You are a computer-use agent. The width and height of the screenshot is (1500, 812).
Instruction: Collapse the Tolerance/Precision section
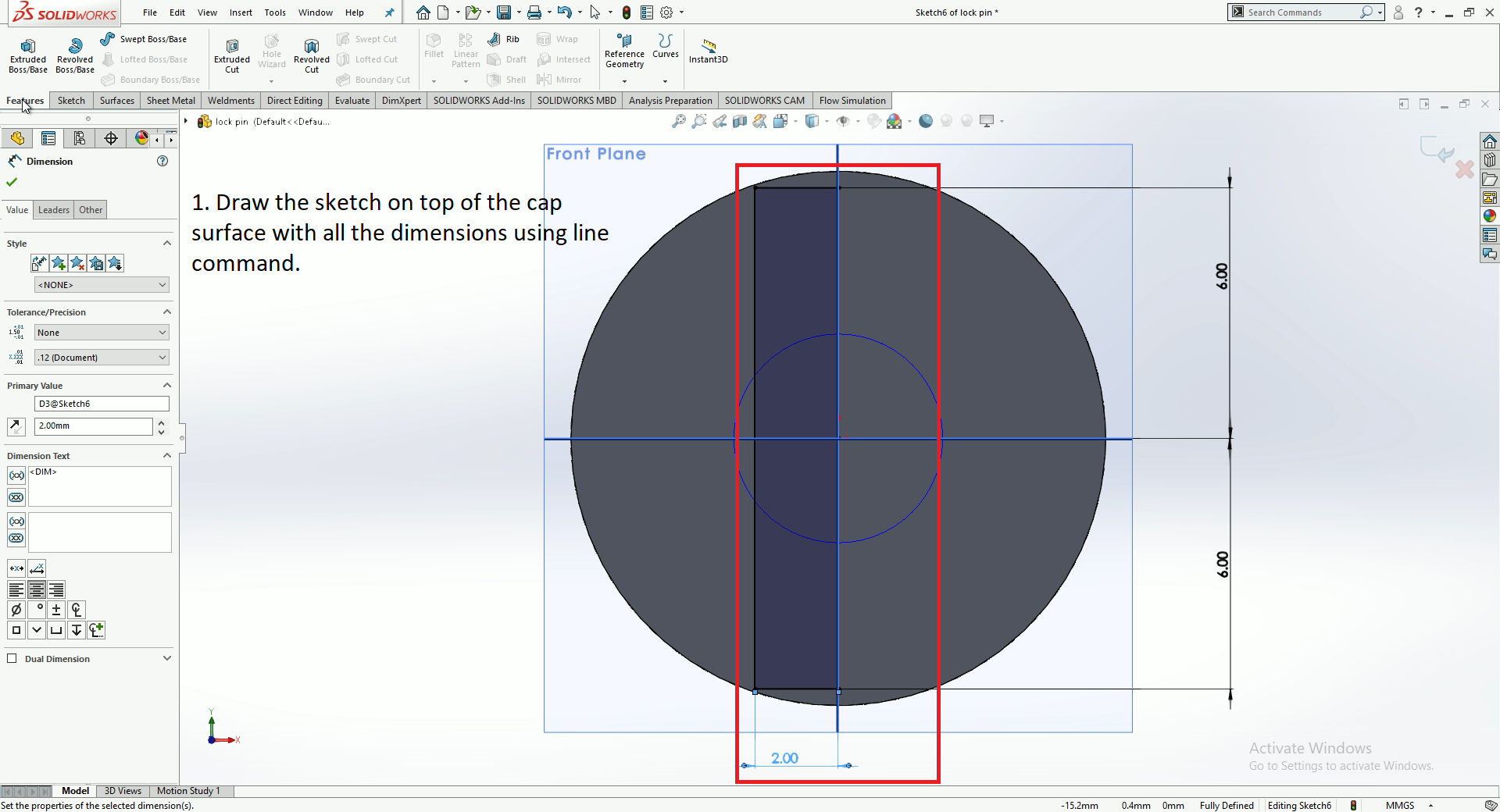coord(166,312)
